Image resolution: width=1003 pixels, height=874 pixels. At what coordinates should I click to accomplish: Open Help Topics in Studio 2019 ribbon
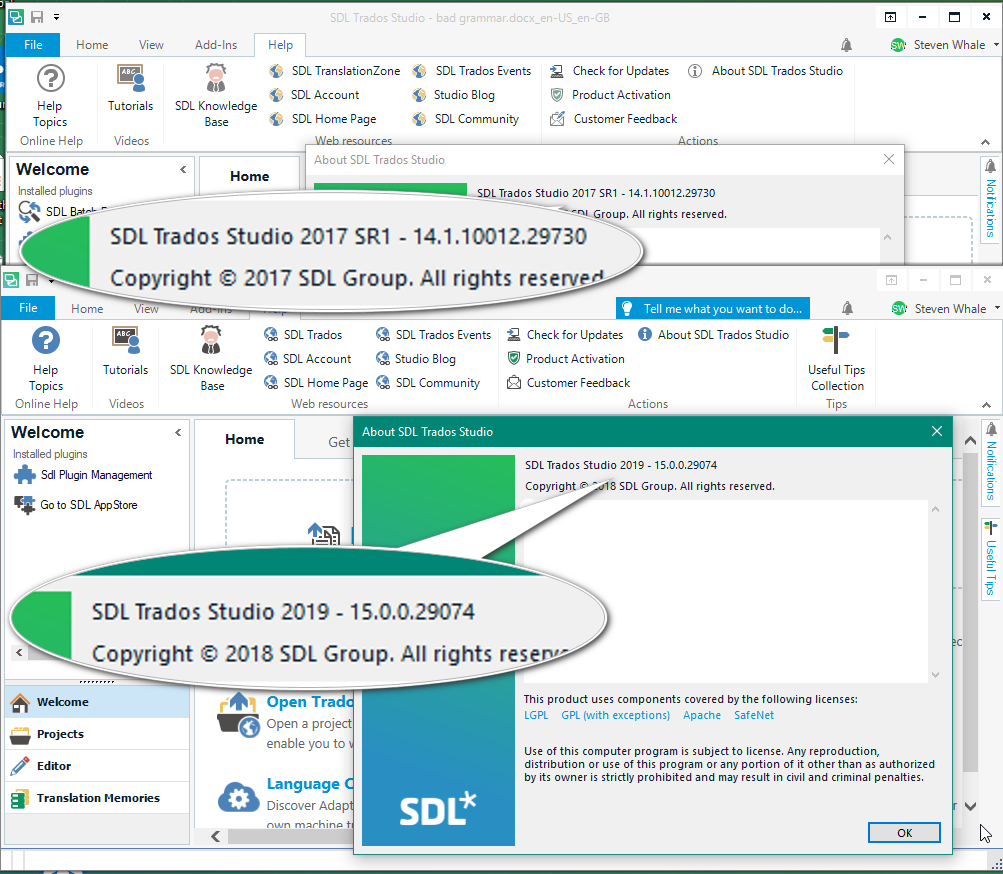point(45,358)
